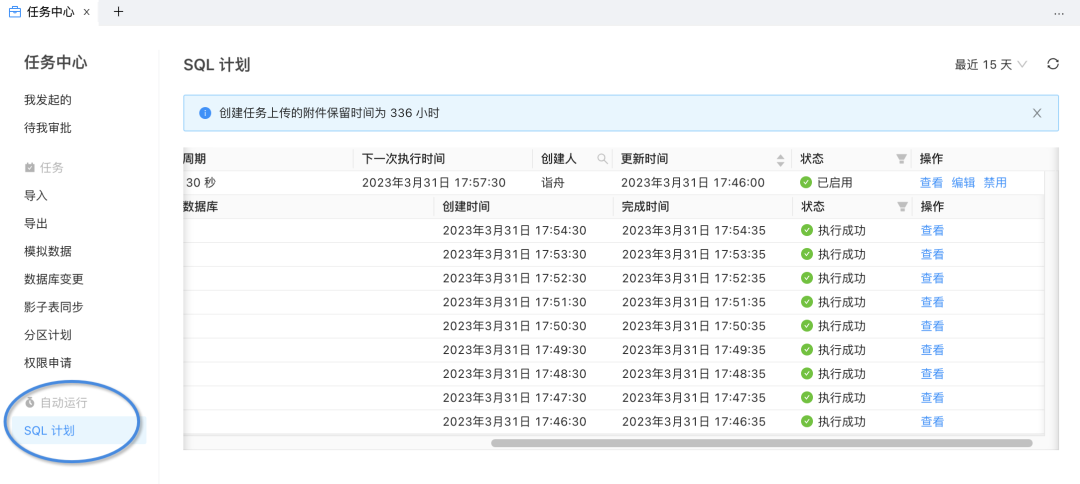Click 禁用 to disable the plan
Viewport: 1080px width, 484px height.
coord(995,182)
